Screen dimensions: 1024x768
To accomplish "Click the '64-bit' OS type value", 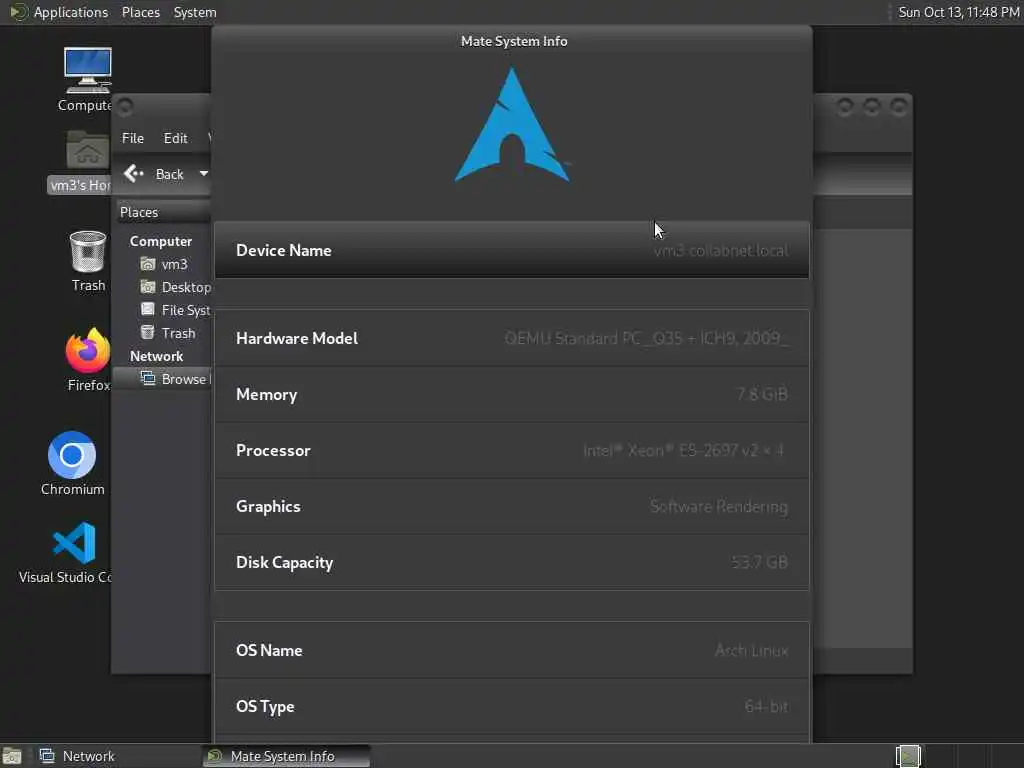I will tap(767, 707).
